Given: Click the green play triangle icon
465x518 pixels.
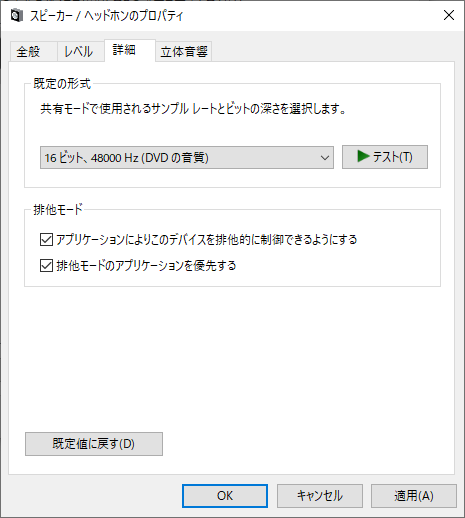Looking at the screenshot, I should 363,156.
